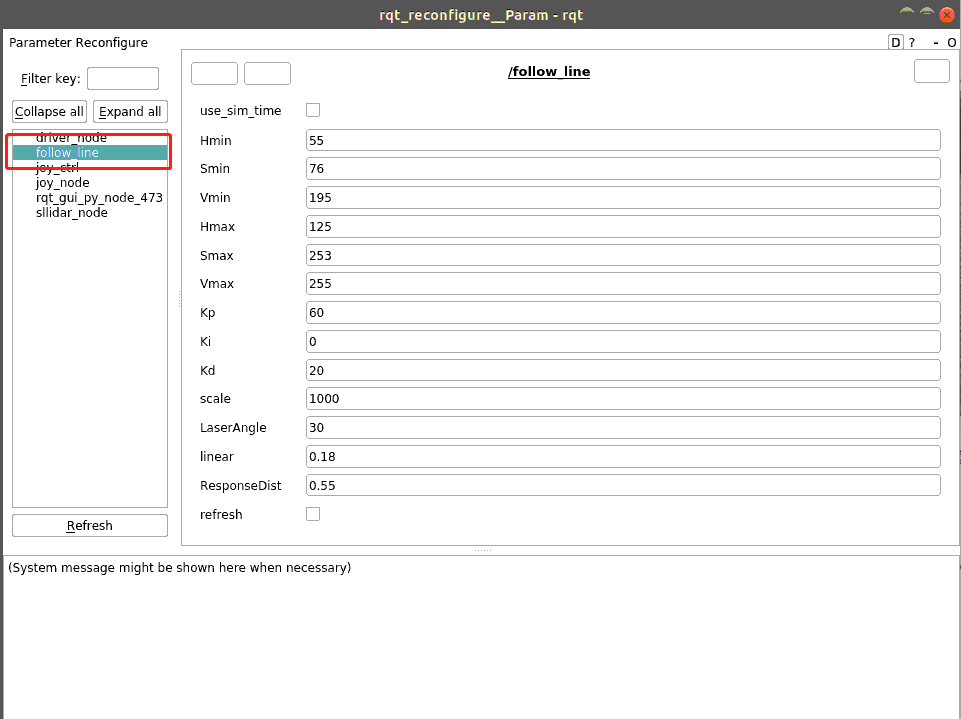Image resolution: width=961 pixels, height=719 pixels.
Task: Focus the Filter key input field
Action: click(x=123, y=78)
